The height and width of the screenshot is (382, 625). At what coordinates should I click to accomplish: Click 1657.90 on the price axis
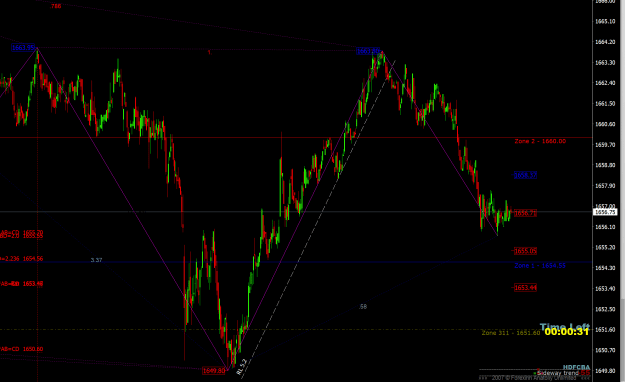pyautogui.click(x=605, y=186)
